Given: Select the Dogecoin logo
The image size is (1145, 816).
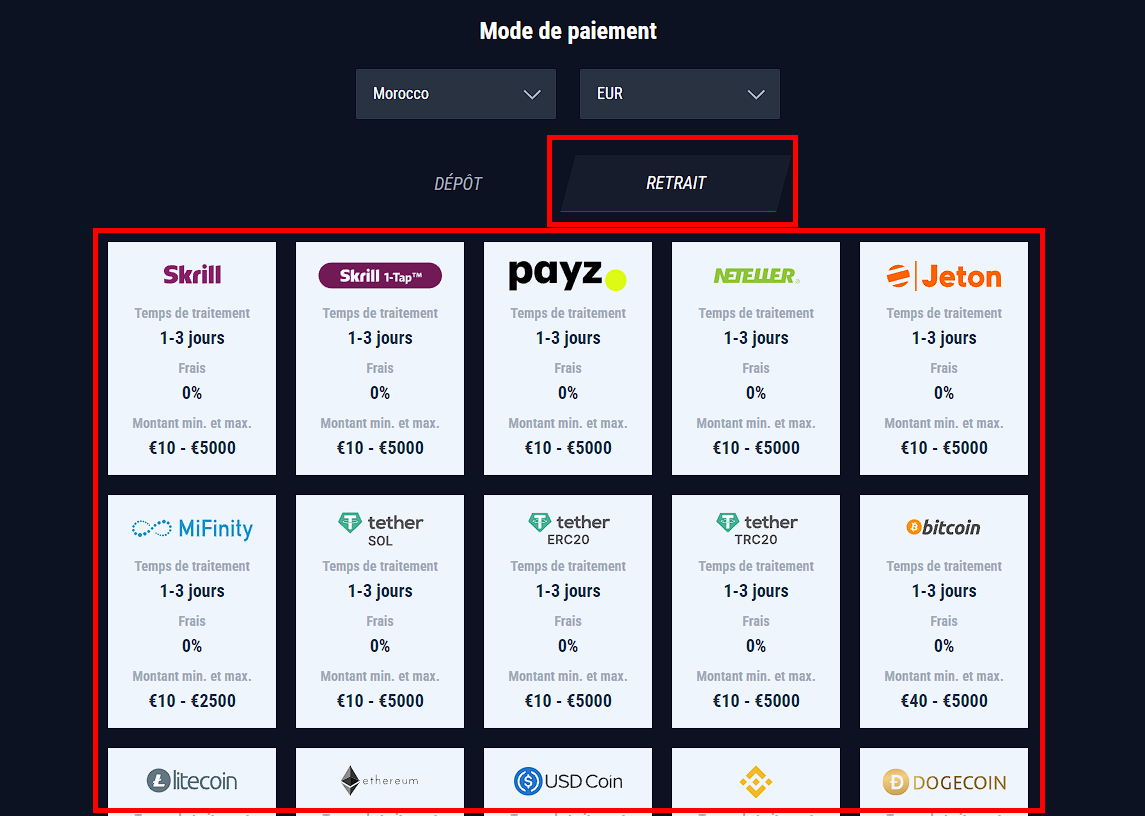Looking at the screenshot, I should [943, 782].
